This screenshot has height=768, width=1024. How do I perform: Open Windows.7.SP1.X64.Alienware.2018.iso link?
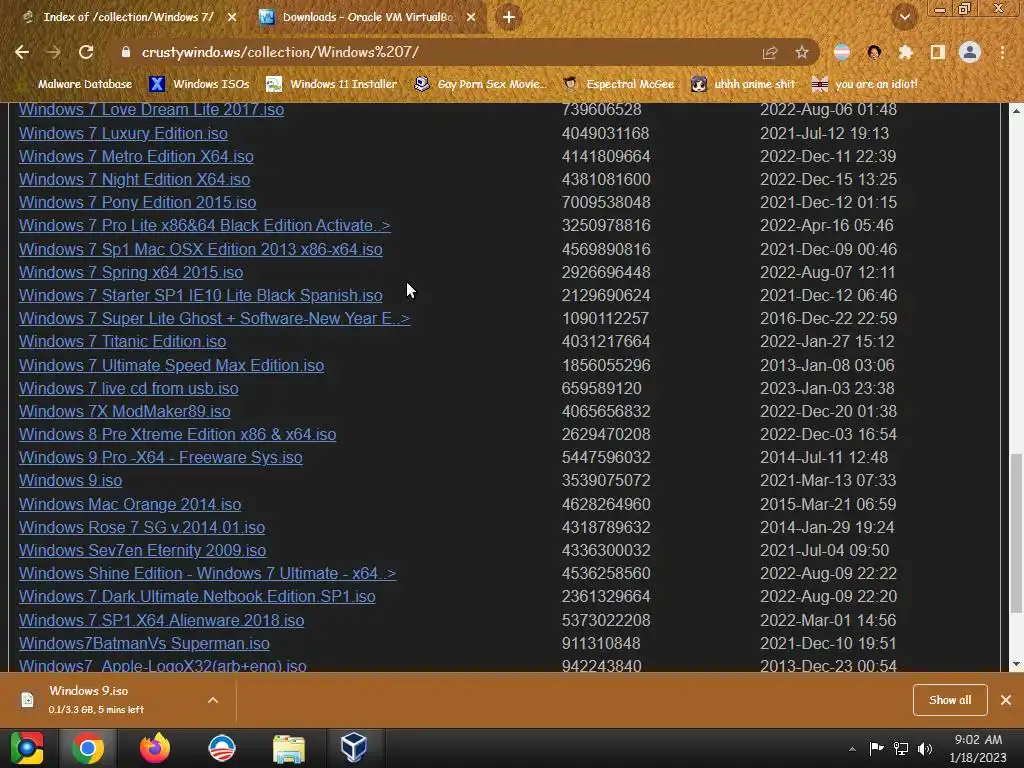point(161,620)
